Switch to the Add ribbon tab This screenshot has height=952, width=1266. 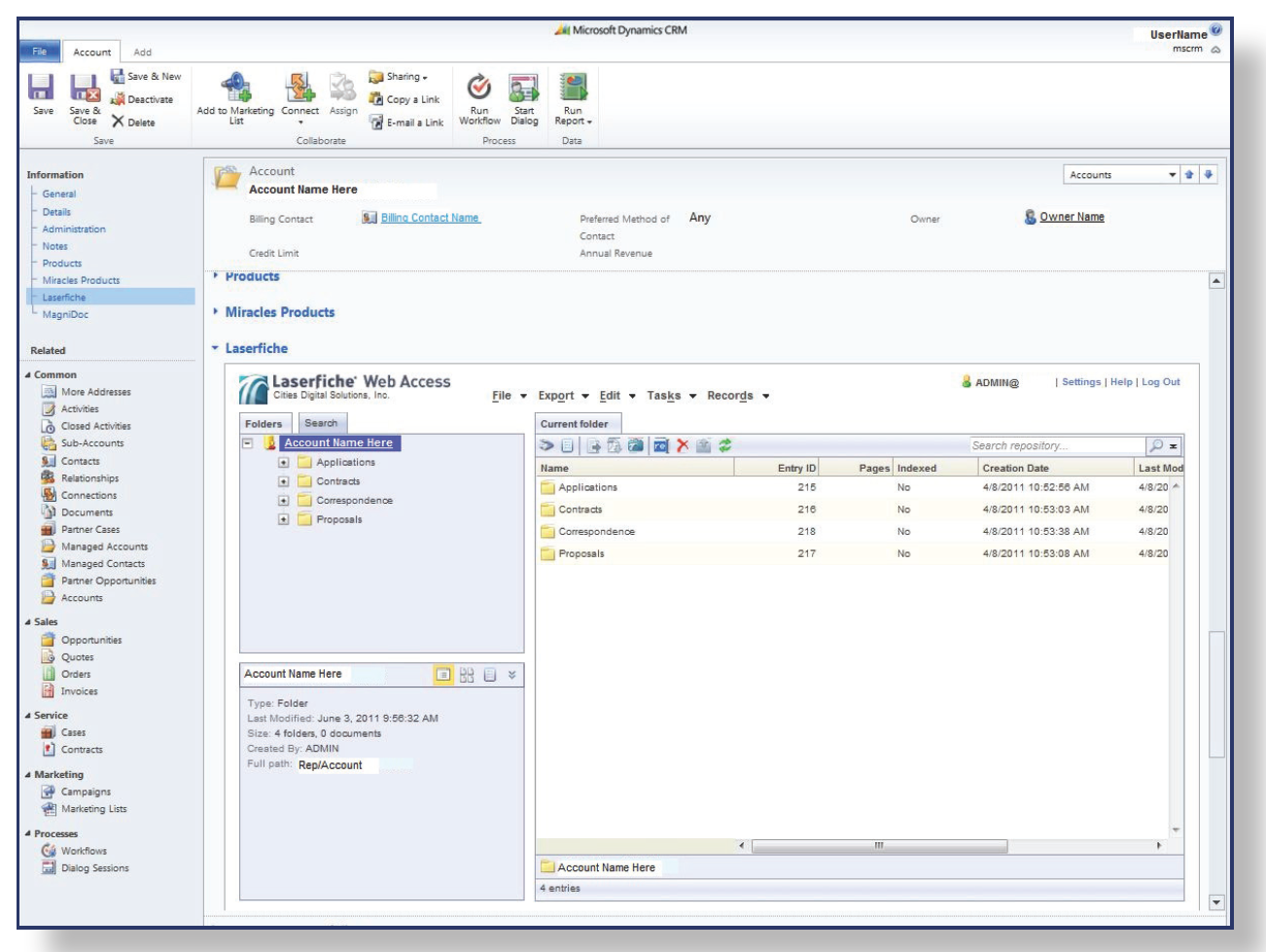pyautogui.click(x=143, y=53)
